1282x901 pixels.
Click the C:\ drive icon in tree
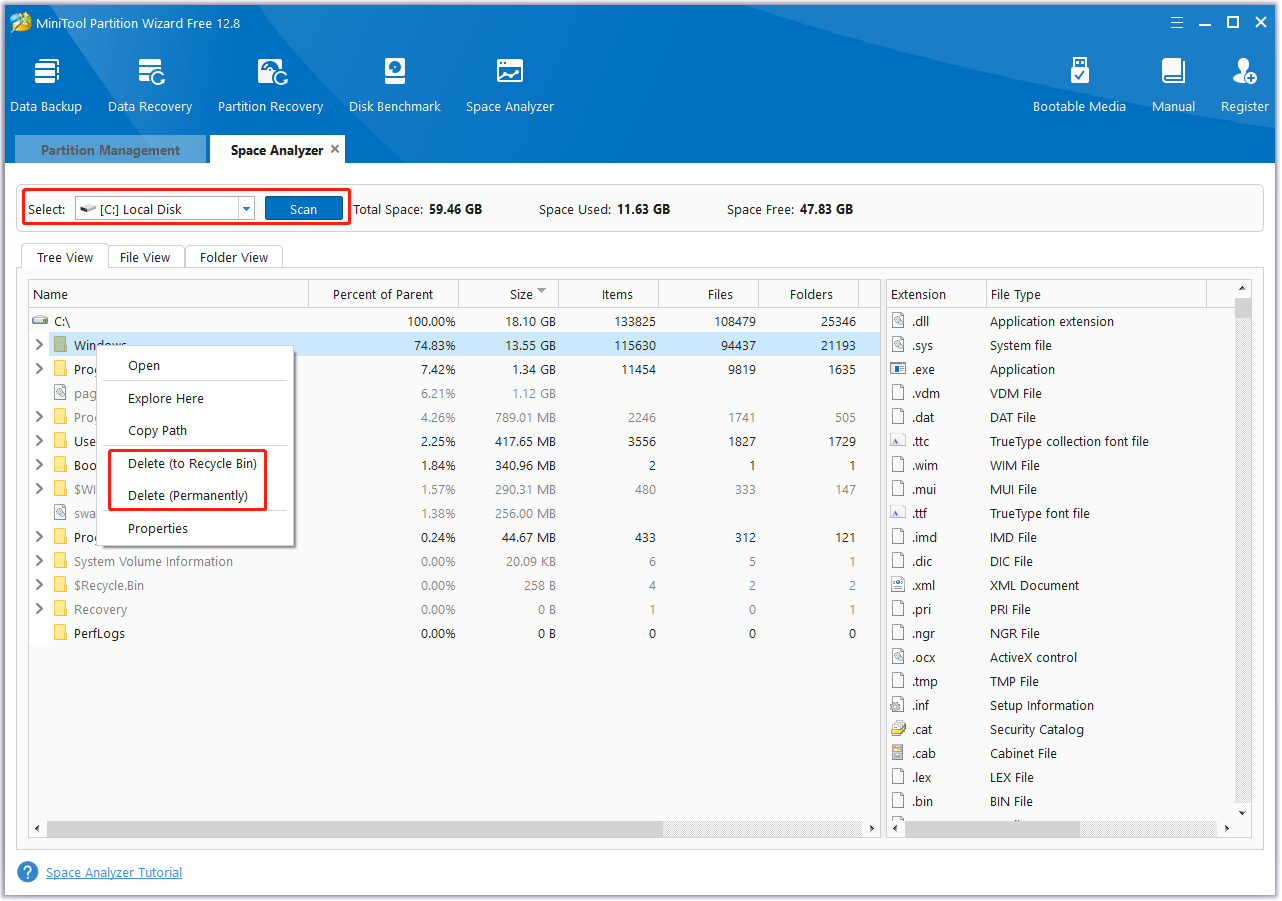pos(40,321)
